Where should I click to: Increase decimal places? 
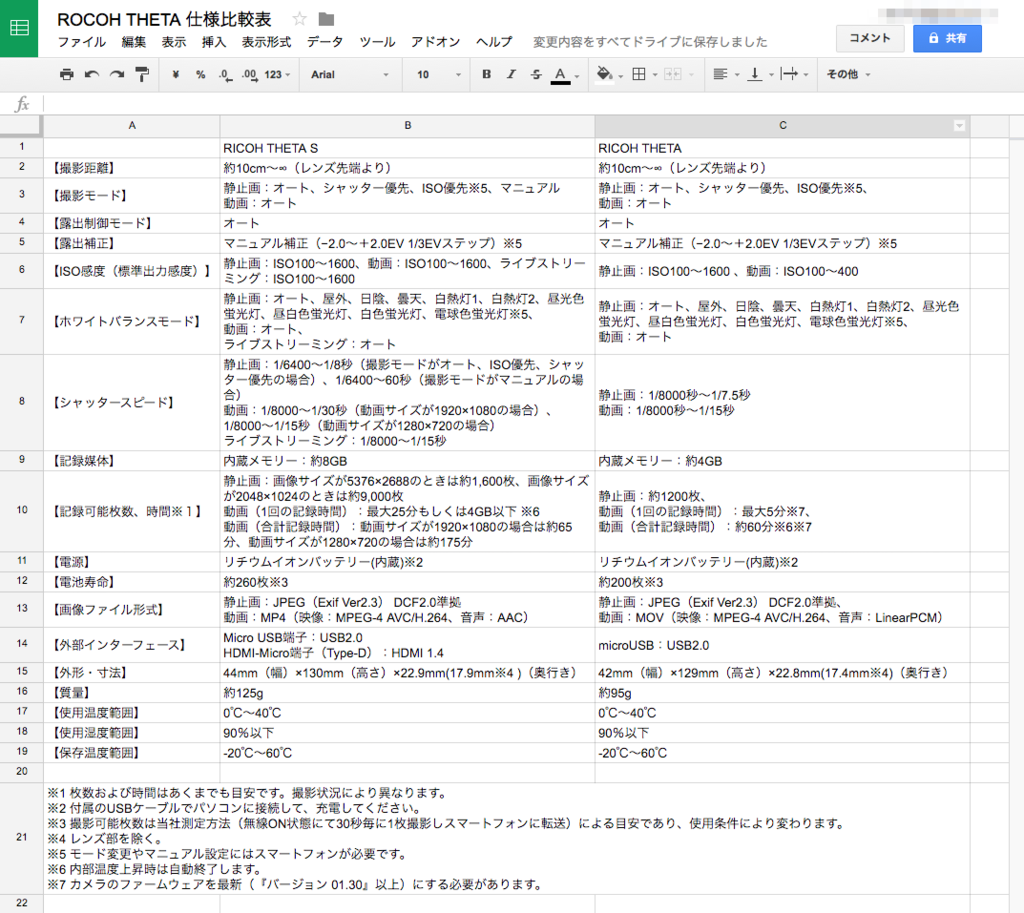(x=249, y=74)
